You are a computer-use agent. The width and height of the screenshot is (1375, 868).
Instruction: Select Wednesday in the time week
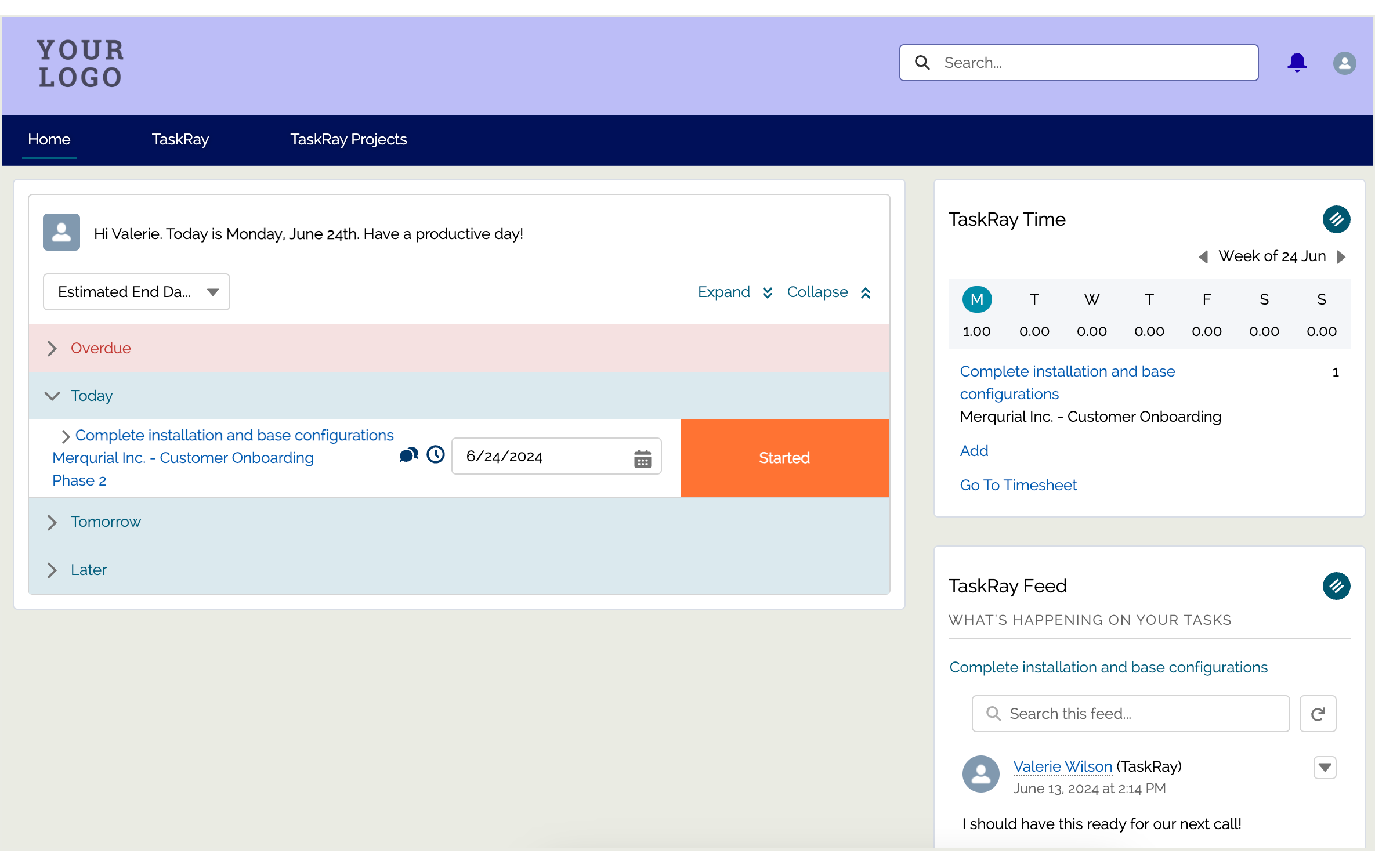1091,299
